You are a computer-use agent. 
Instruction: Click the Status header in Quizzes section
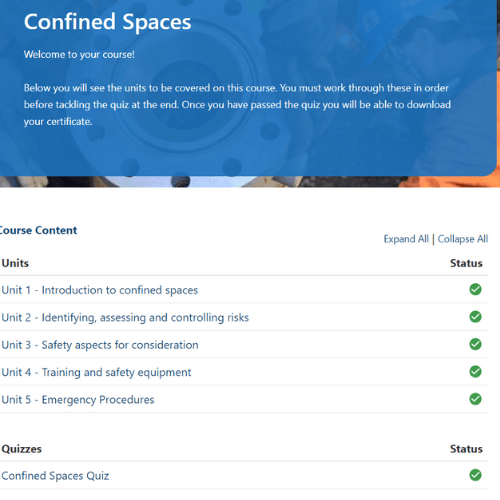466,449
